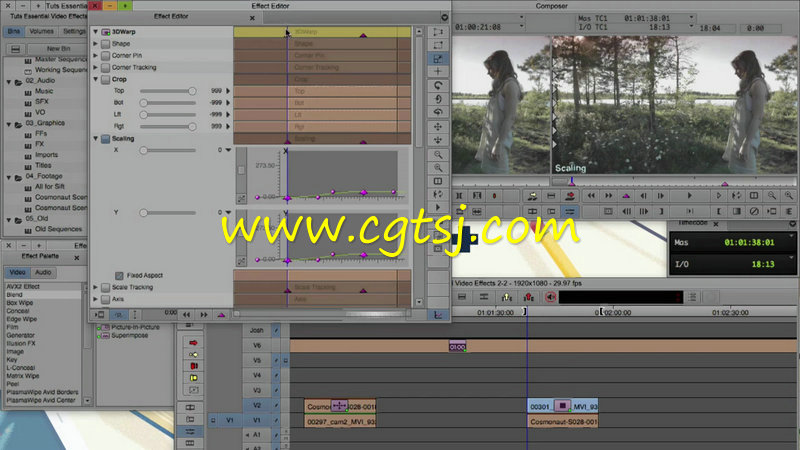Select the Picture-in-Picture effect
The width and height of the screenshot is (800, 450).
coord(135,327)
